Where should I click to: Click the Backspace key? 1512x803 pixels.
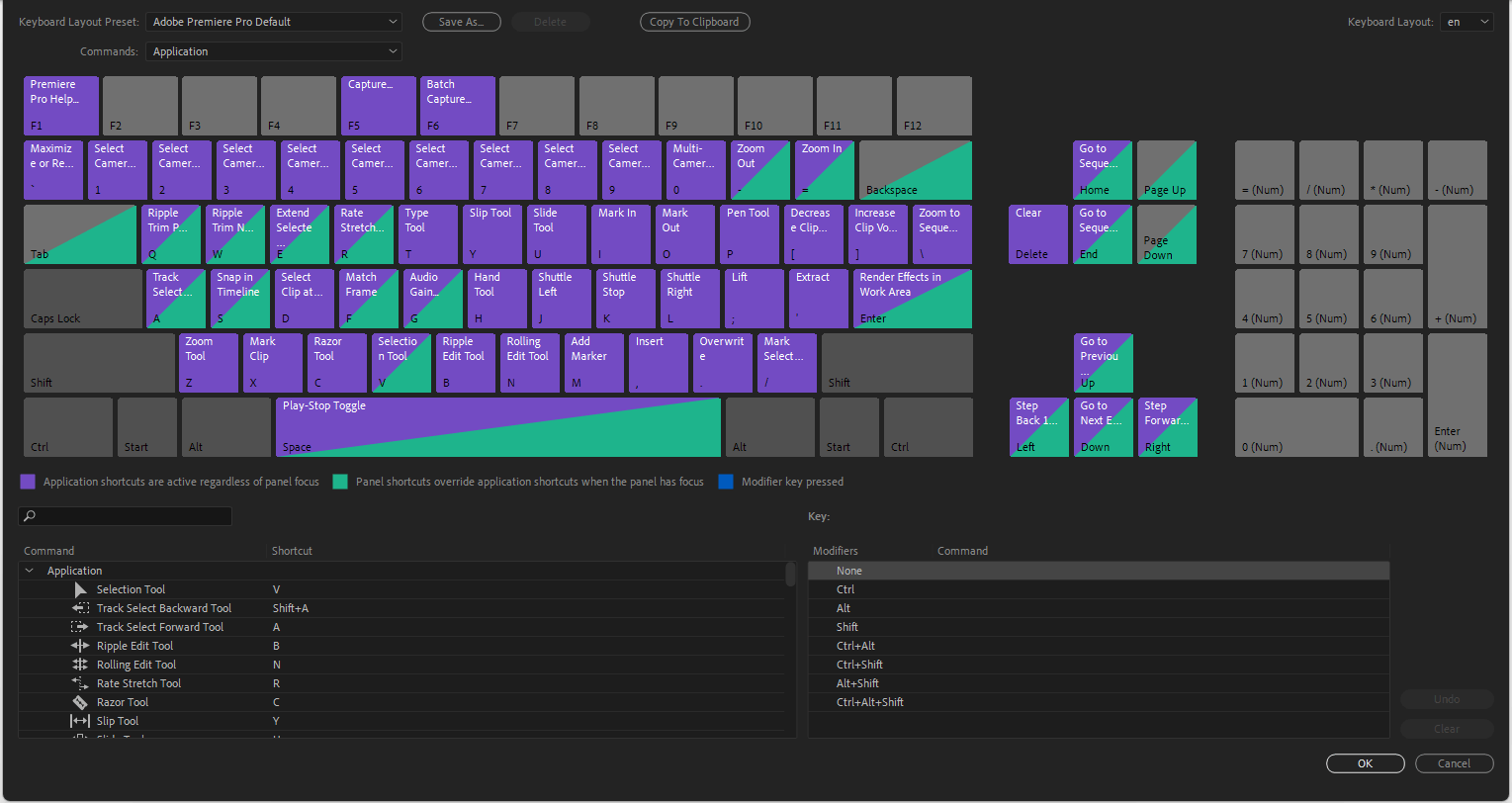916,170
